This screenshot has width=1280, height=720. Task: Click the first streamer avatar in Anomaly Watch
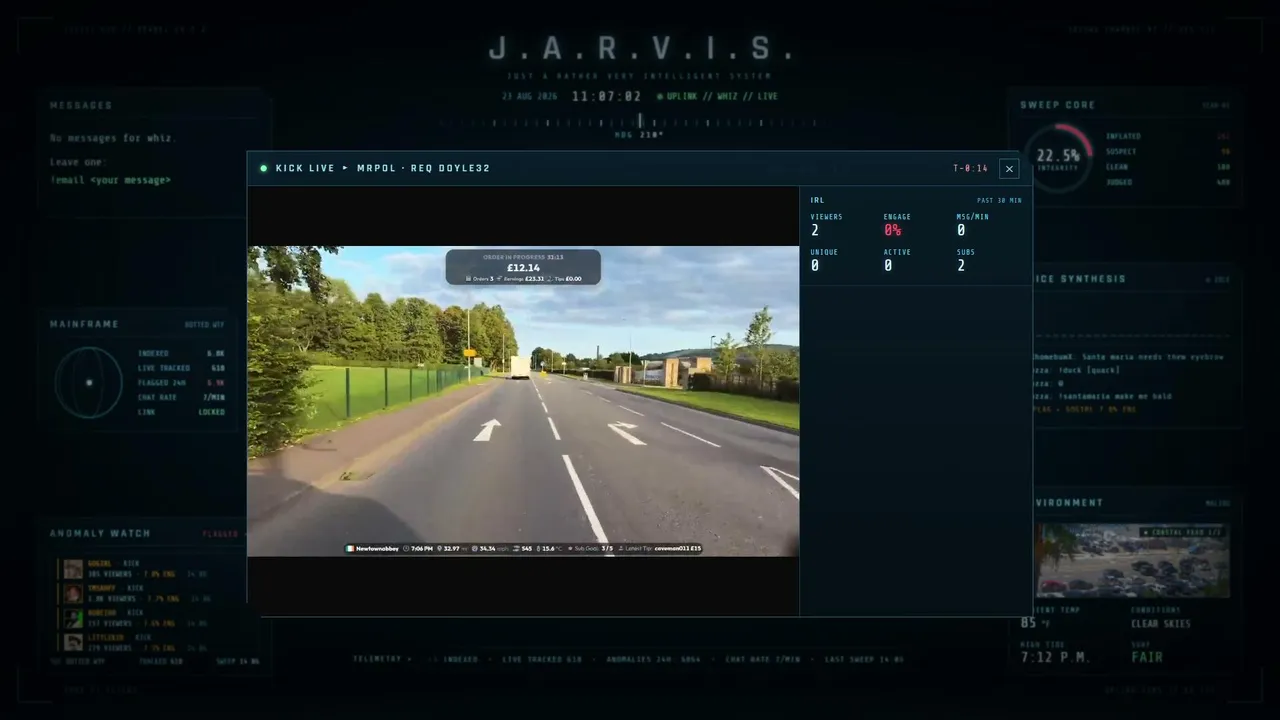click(73, 569)
